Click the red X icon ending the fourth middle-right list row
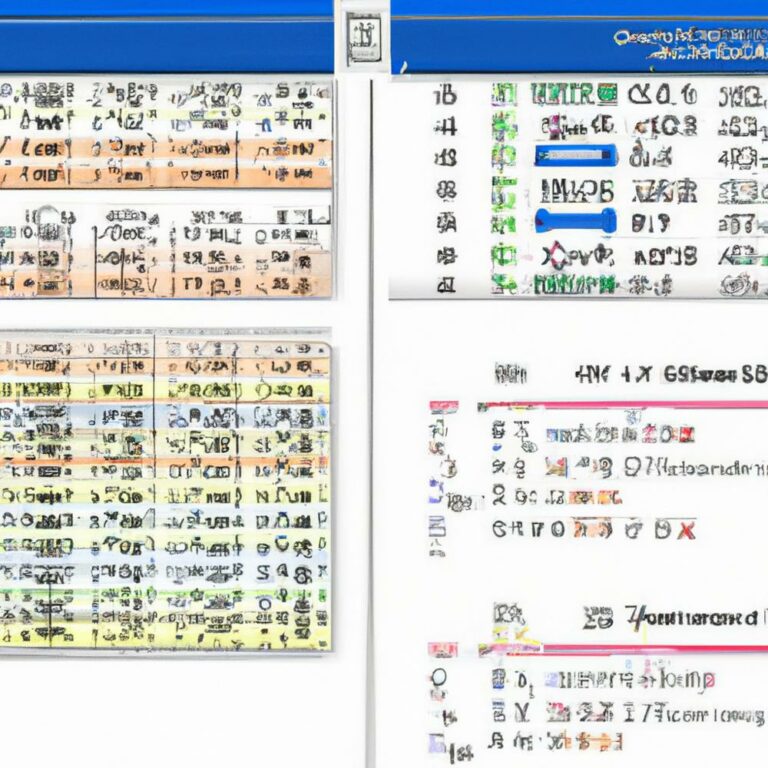 pos(686,530)
